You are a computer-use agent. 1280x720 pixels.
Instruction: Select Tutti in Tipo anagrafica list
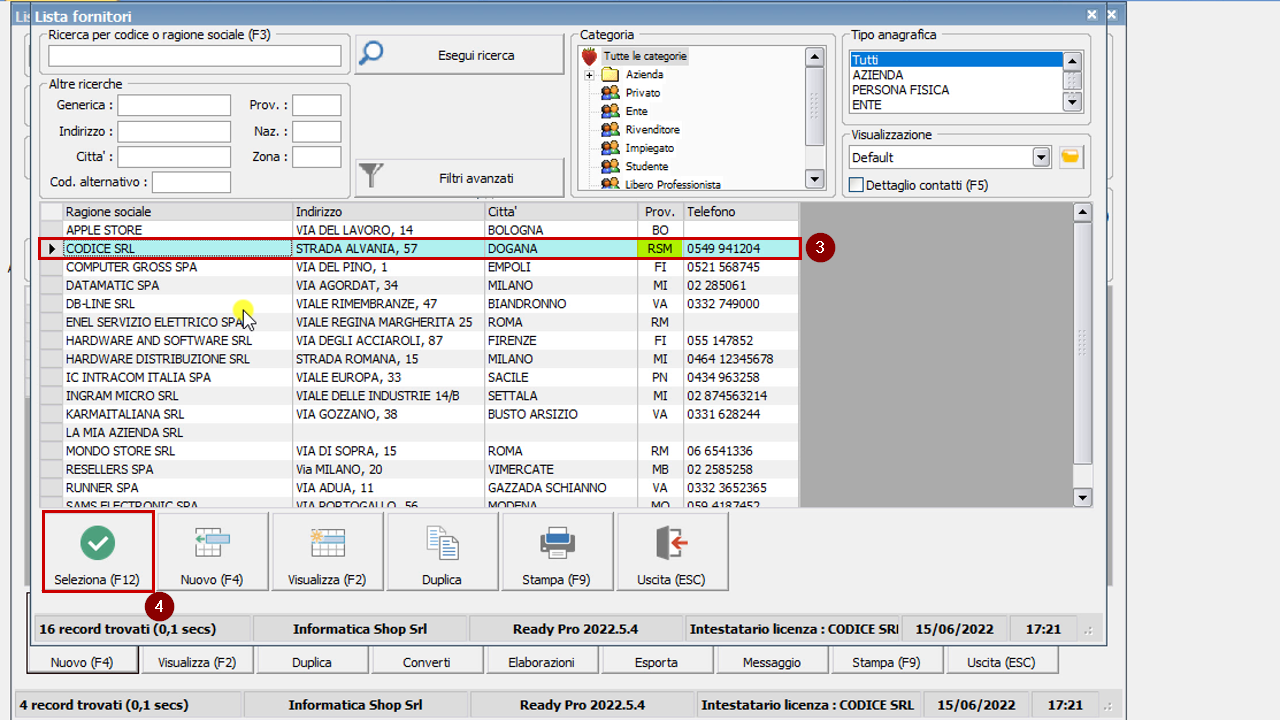tap(955, 60)
